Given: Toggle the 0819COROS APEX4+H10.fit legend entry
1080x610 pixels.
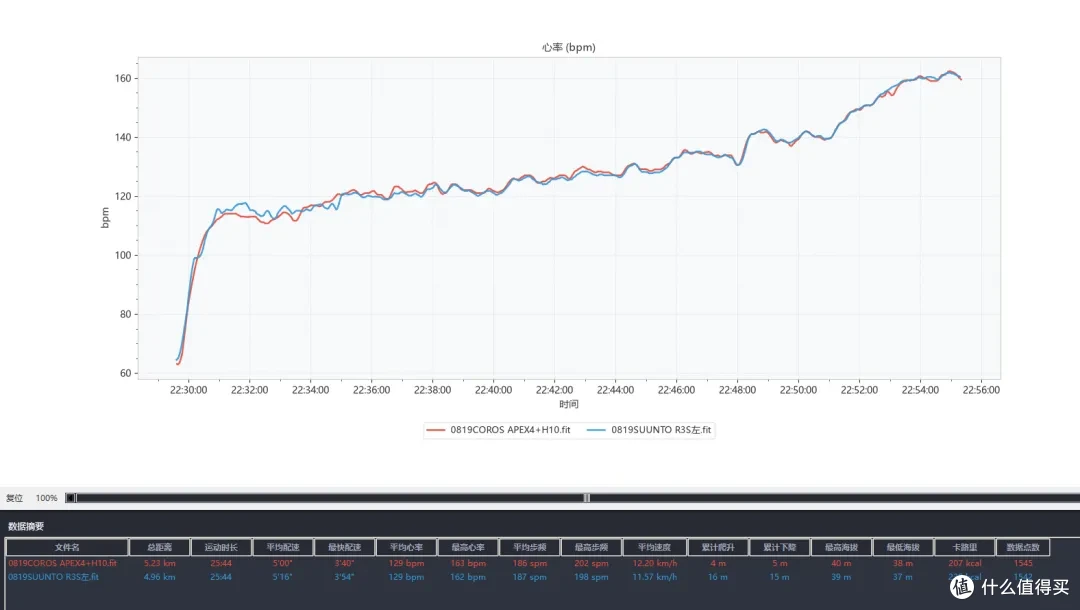Looking at the screenshot, I should tap(499, 430).
